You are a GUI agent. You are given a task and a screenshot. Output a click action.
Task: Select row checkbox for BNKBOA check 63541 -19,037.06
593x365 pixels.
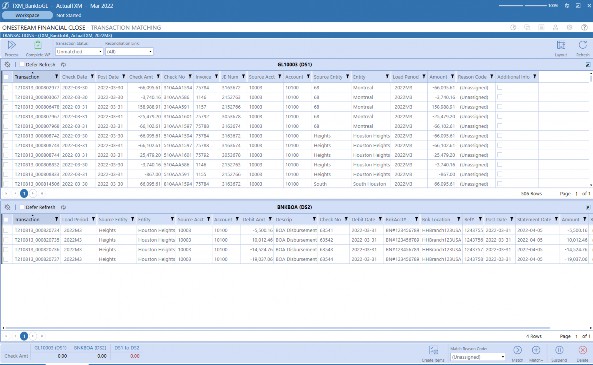click(6, 259)
